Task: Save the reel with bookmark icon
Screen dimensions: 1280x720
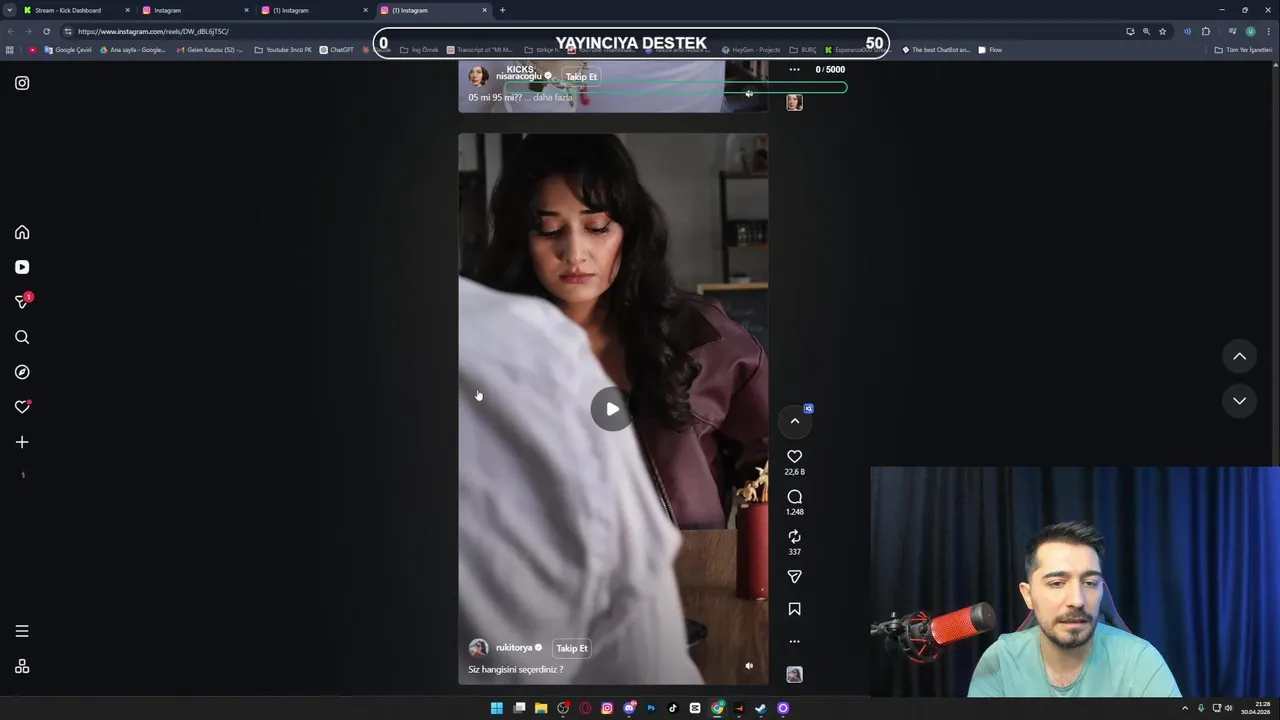Action: pos(794,609)
